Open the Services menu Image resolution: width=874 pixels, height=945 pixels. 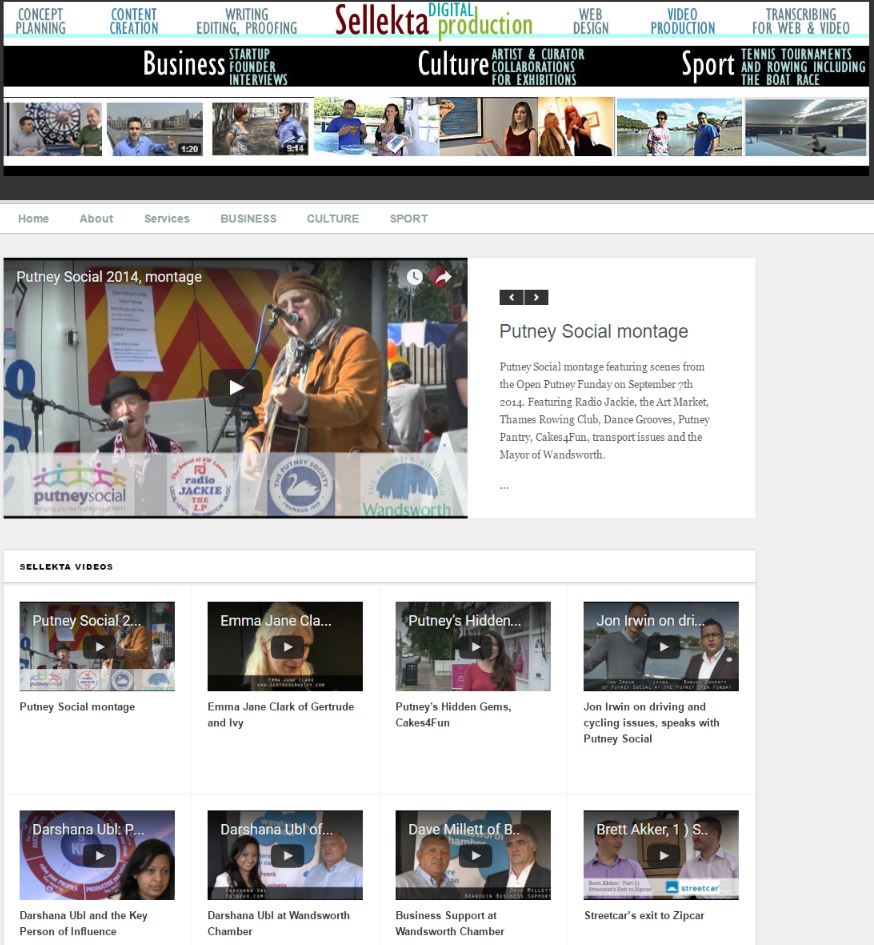click(166, 219)
